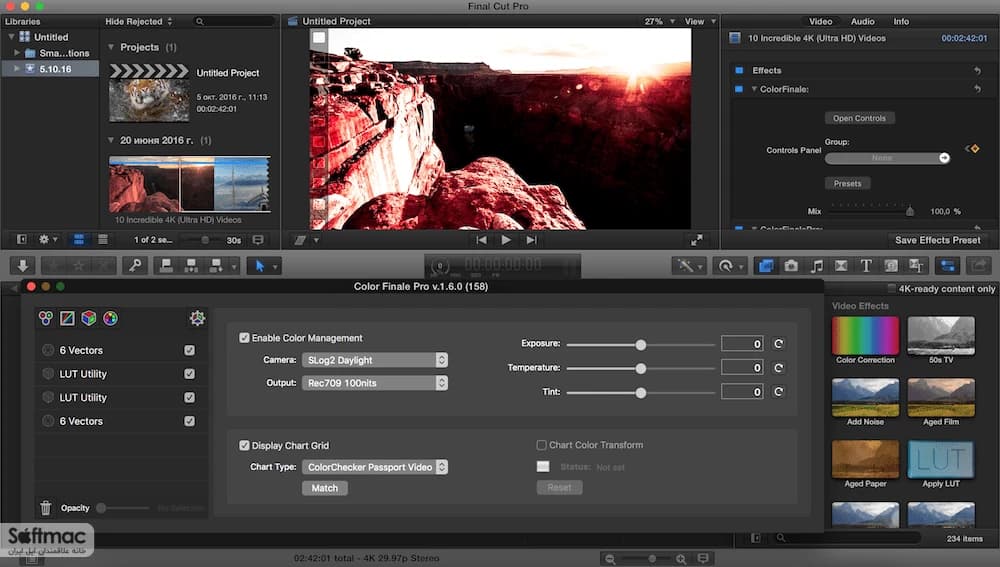
Task: Switch to the Info inspector tab
Action: [x=901, y=21]
